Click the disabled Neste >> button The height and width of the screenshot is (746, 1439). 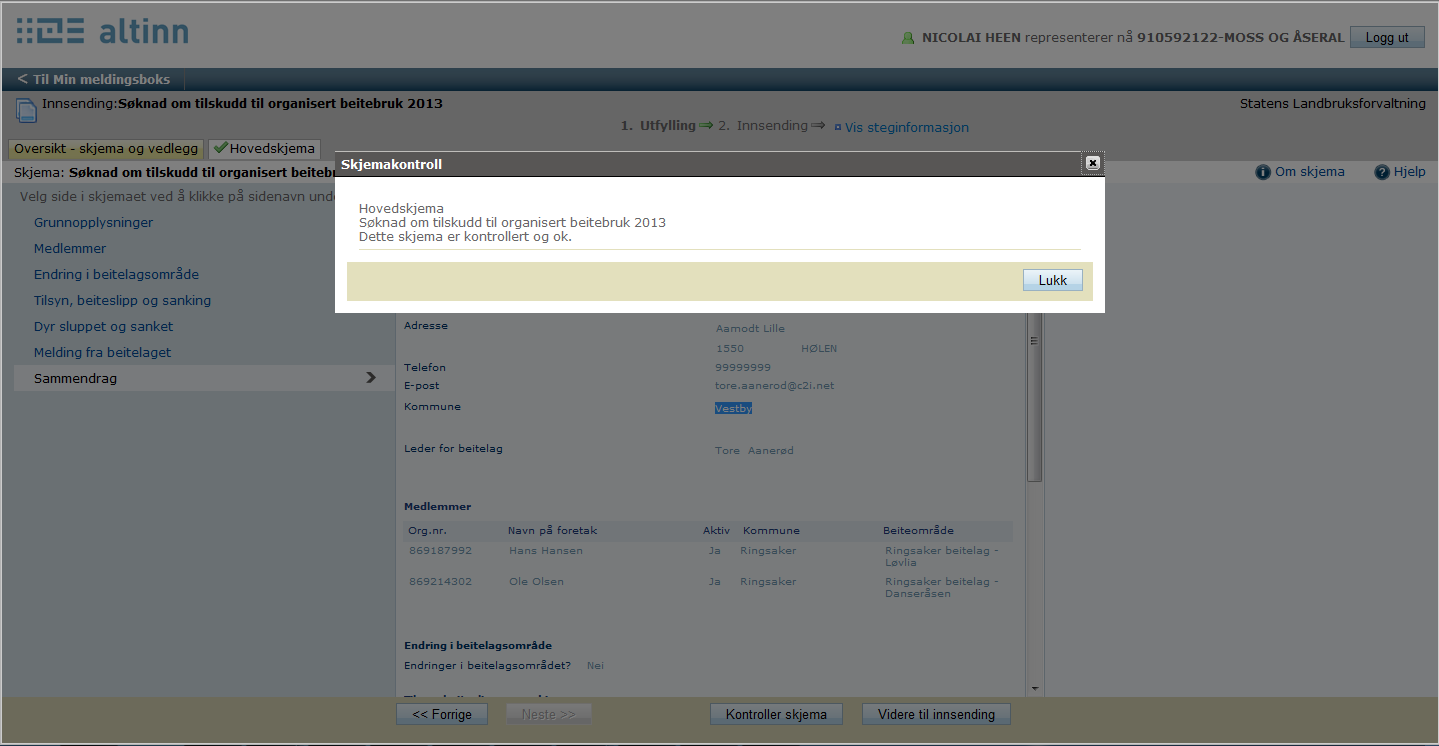tap(548, 714)
